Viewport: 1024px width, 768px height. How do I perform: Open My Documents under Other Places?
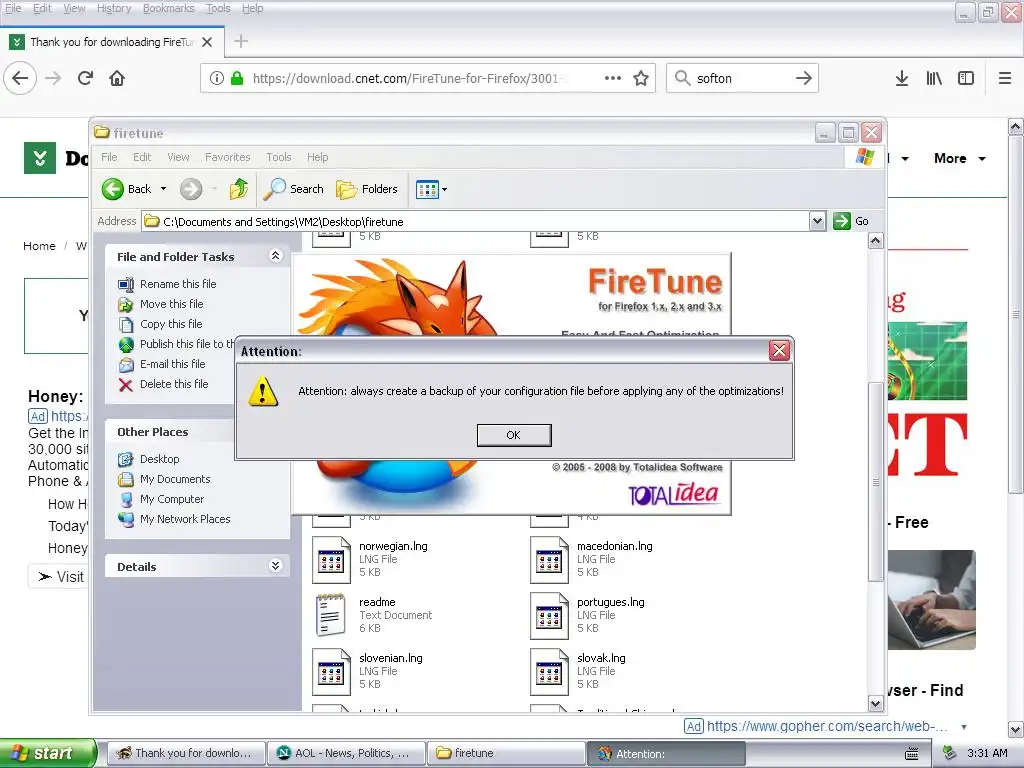coord(175,479)
